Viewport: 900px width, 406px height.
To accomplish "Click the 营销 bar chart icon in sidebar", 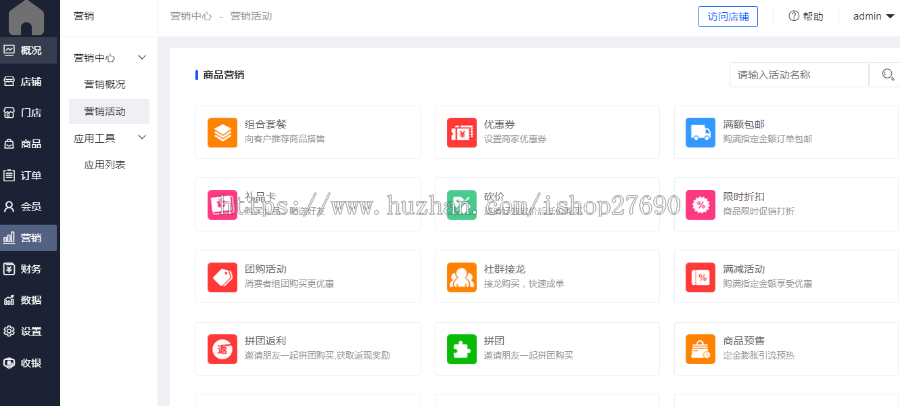I will tap(9, 238).
